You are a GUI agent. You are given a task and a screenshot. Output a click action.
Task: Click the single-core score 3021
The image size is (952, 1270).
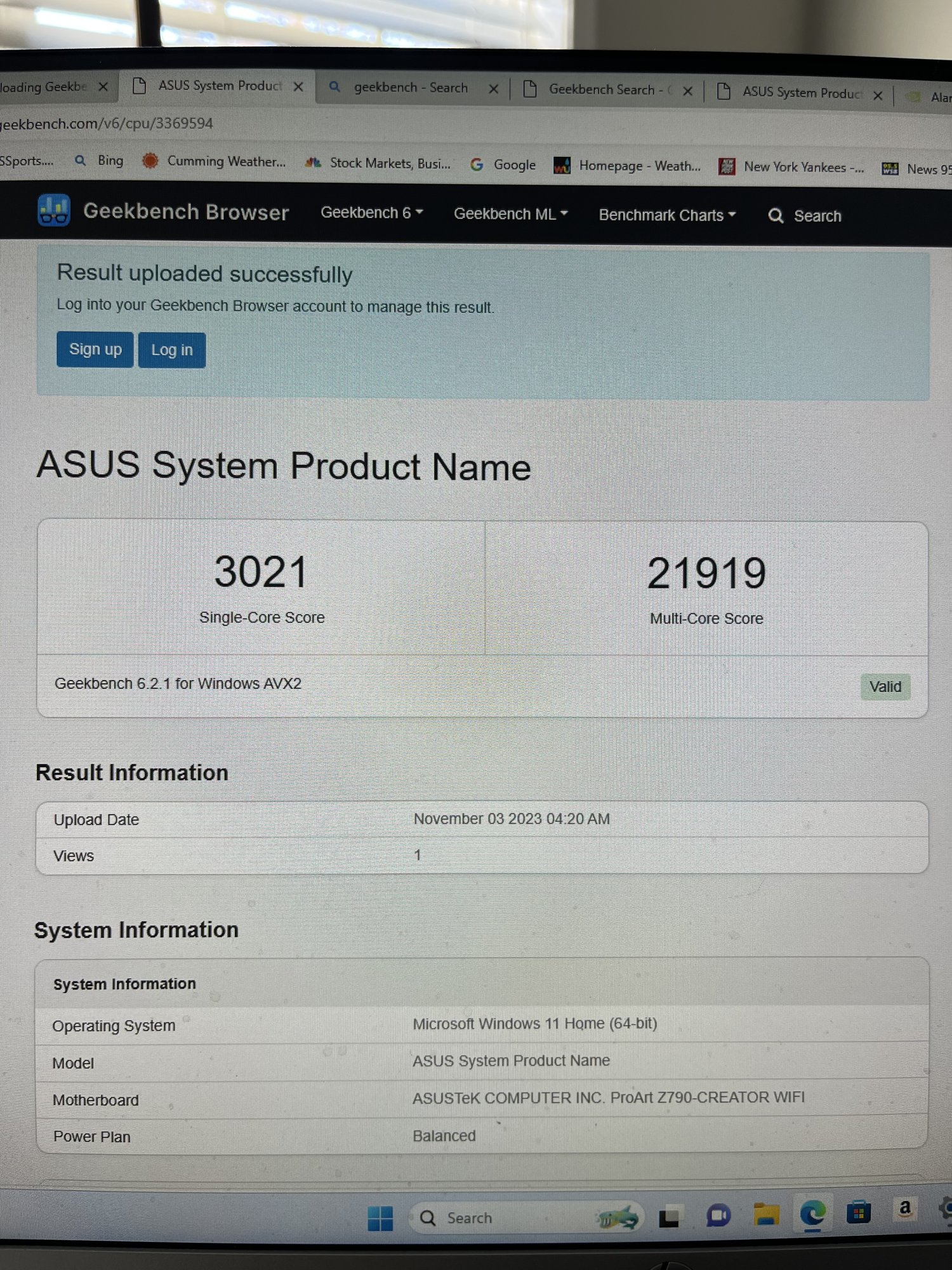261,571
